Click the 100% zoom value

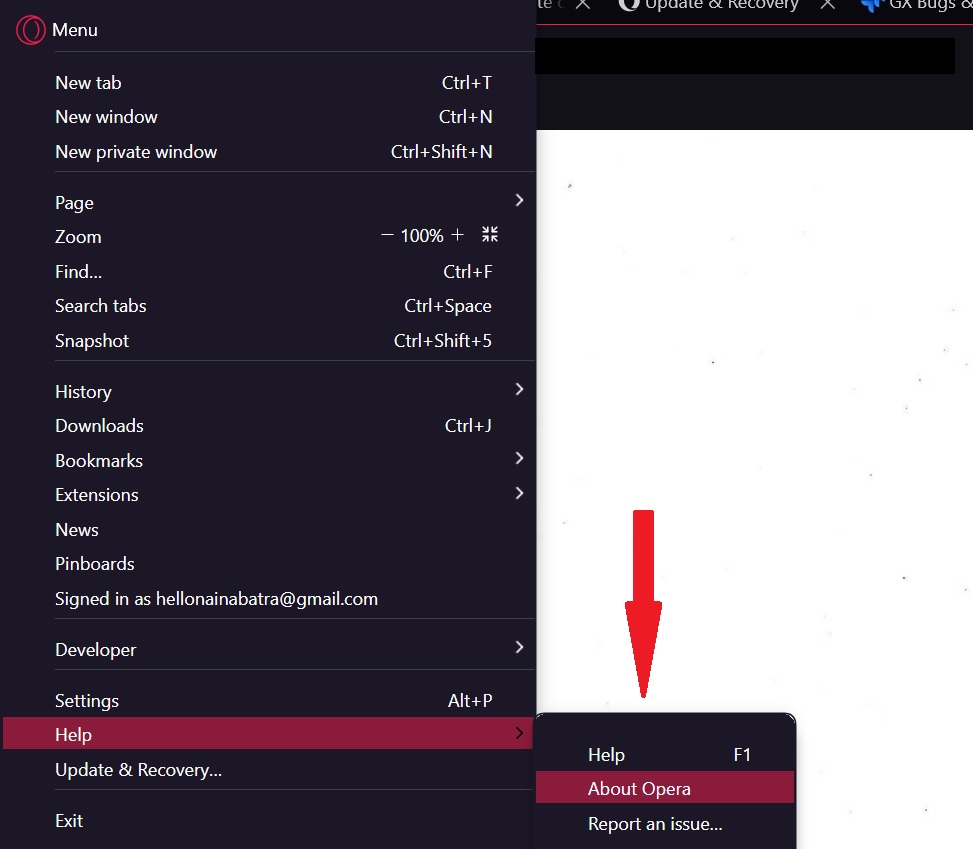[x=422, y=236]
